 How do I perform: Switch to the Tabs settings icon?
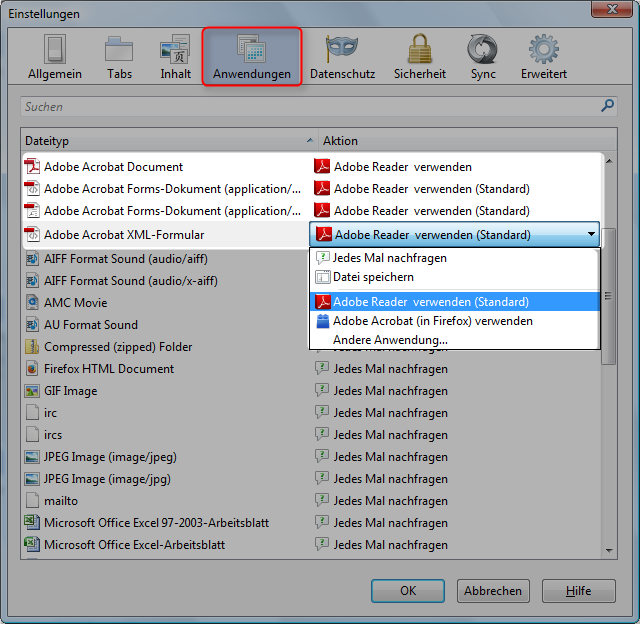click(119, 57)
